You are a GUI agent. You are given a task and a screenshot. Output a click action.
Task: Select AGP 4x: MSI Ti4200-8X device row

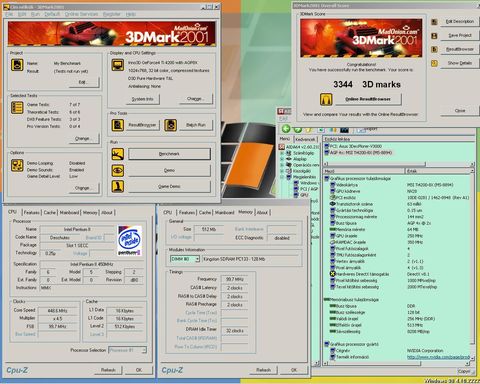(358, 153)
